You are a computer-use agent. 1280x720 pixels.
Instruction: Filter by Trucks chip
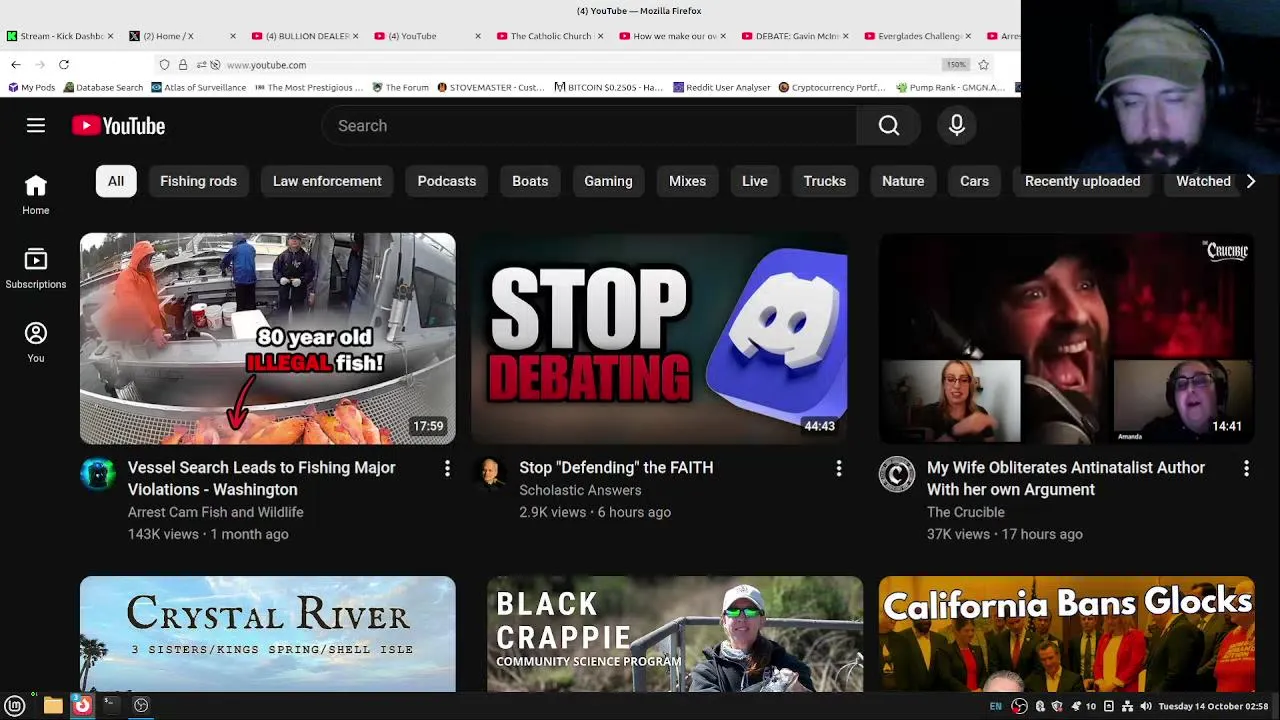tap(825, 181)
